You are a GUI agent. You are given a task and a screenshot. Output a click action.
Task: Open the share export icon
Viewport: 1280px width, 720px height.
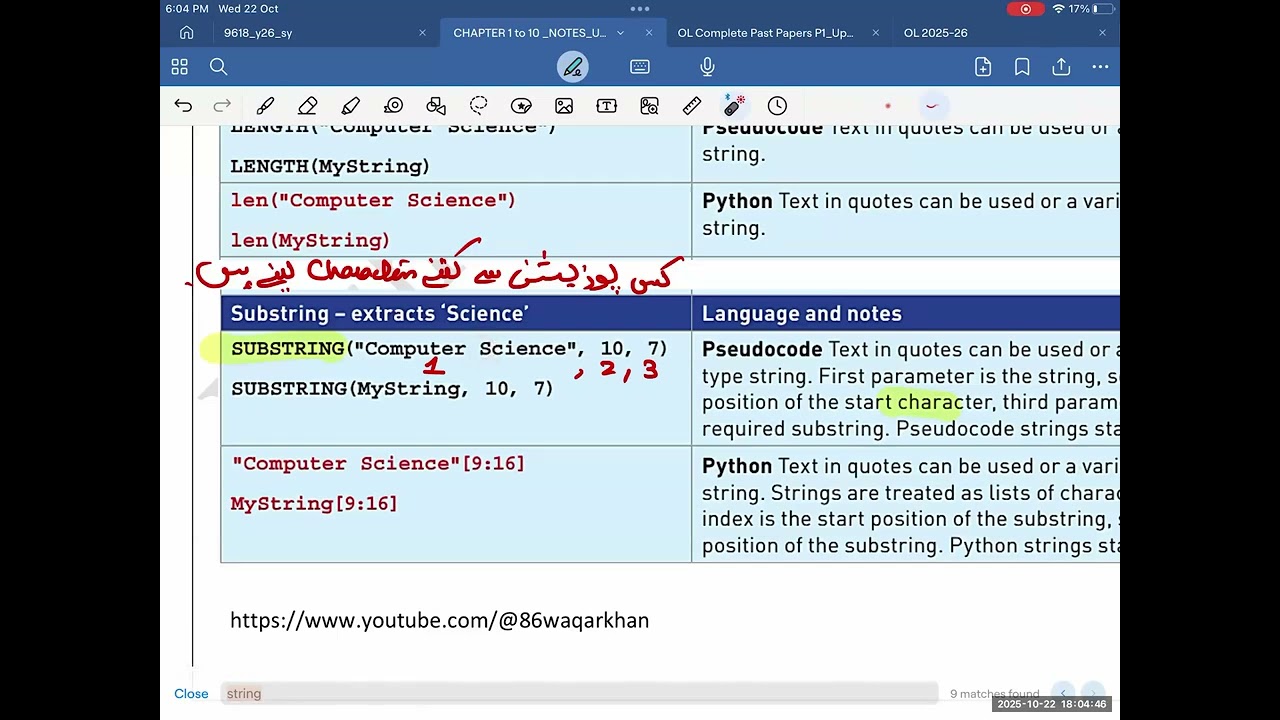[x=1061, y=67]
